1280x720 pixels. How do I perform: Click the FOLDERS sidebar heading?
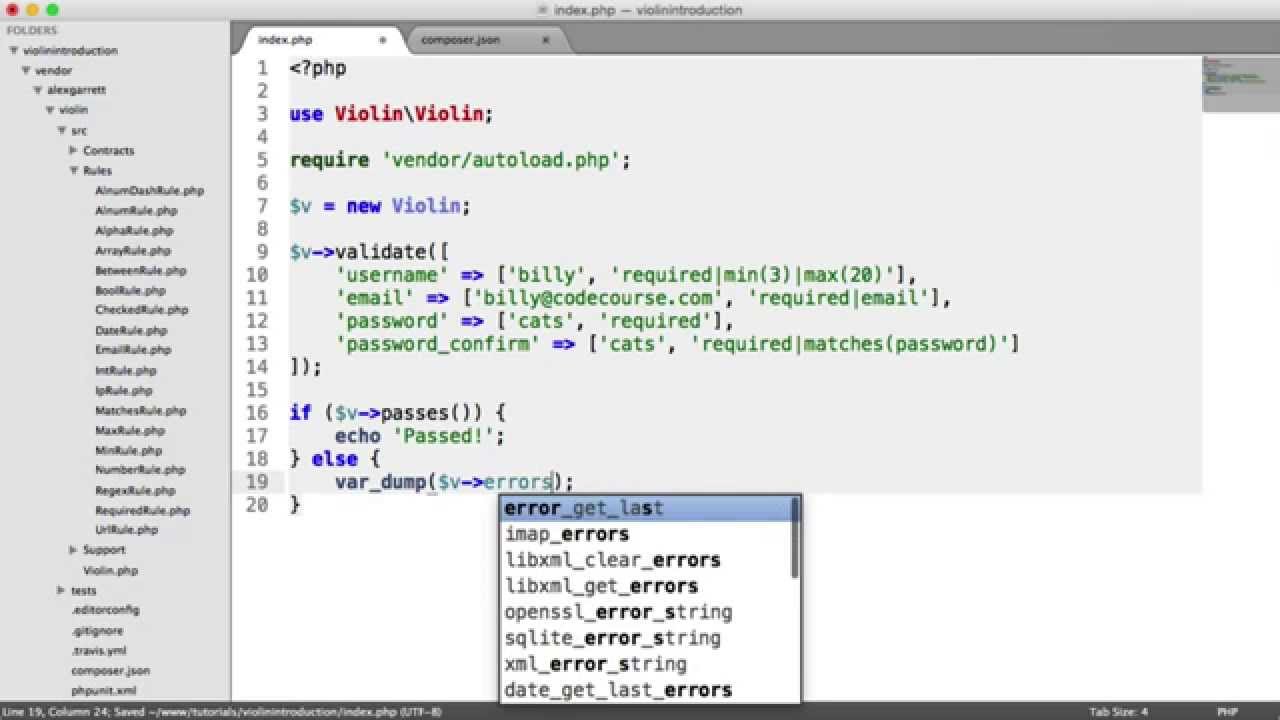32,30
